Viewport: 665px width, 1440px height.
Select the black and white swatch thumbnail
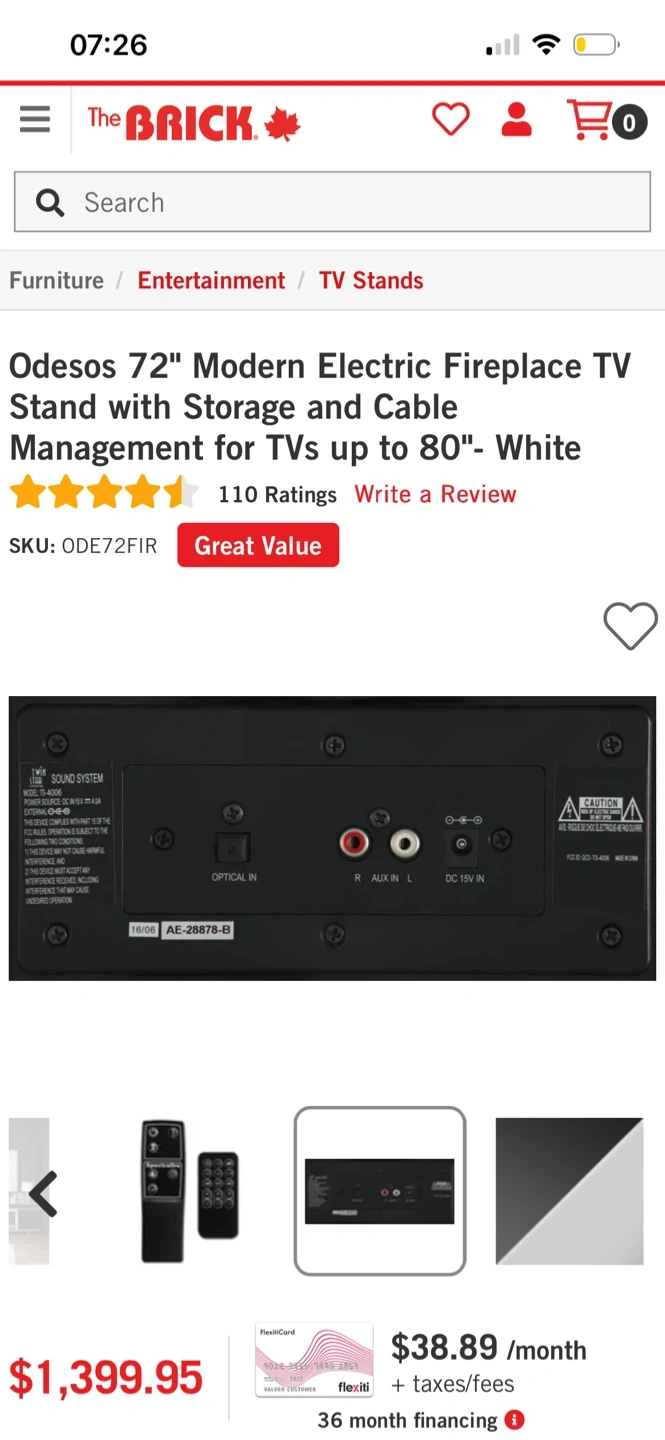[570, 1191]
